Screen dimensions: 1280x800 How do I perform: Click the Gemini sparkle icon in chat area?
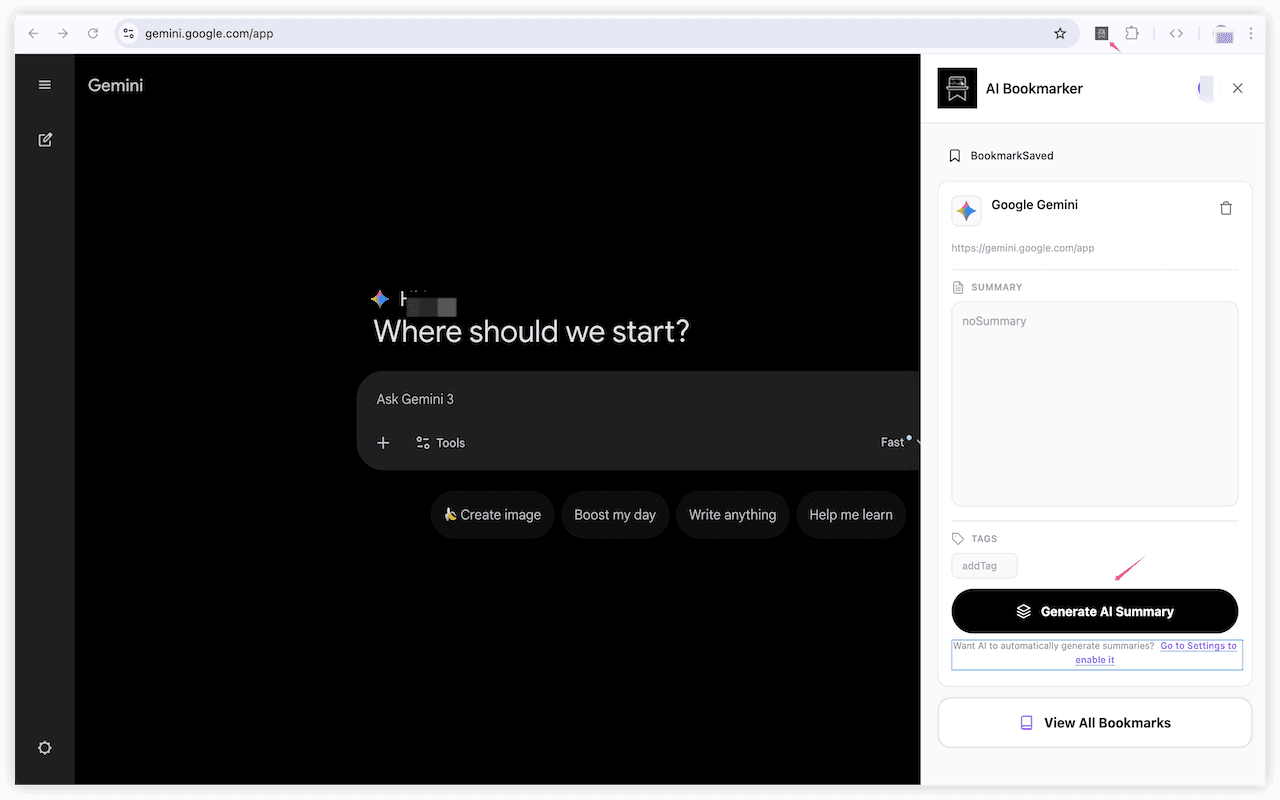pyautogui.click(x=380, y=298)
